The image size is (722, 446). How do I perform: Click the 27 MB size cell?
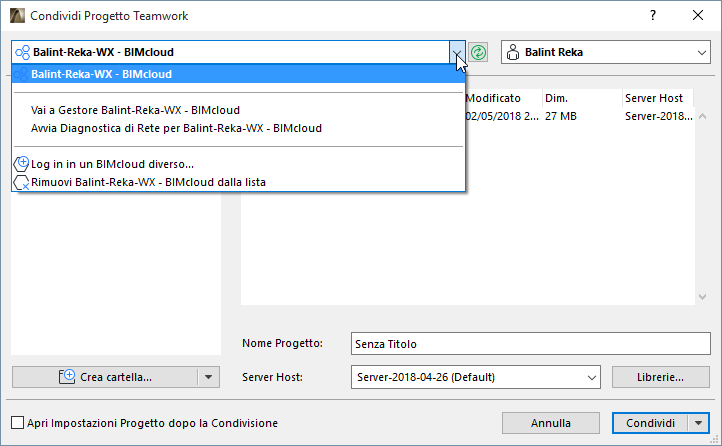tap(561, 116)
